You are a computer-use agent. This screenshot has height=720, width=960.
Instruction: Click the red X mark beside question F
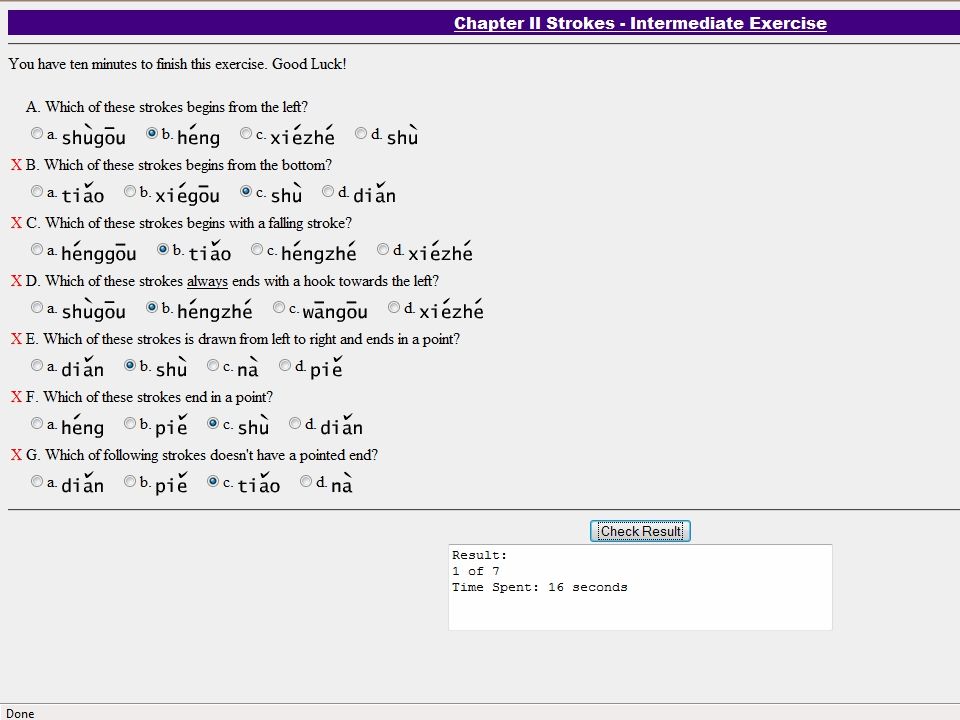16,397
